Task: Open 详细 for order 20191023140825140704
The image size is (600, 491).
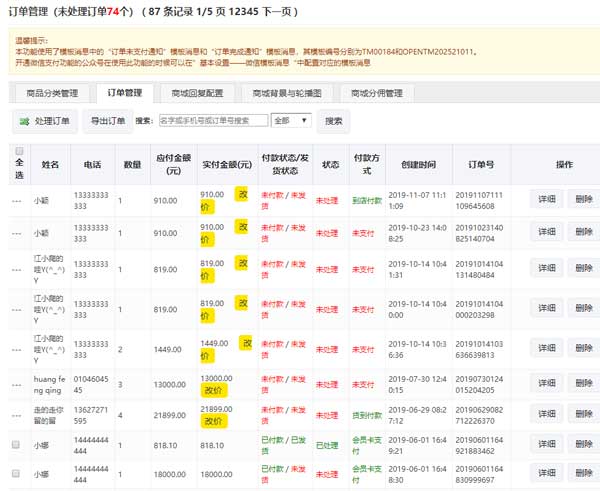Action: tap(546, 232)
